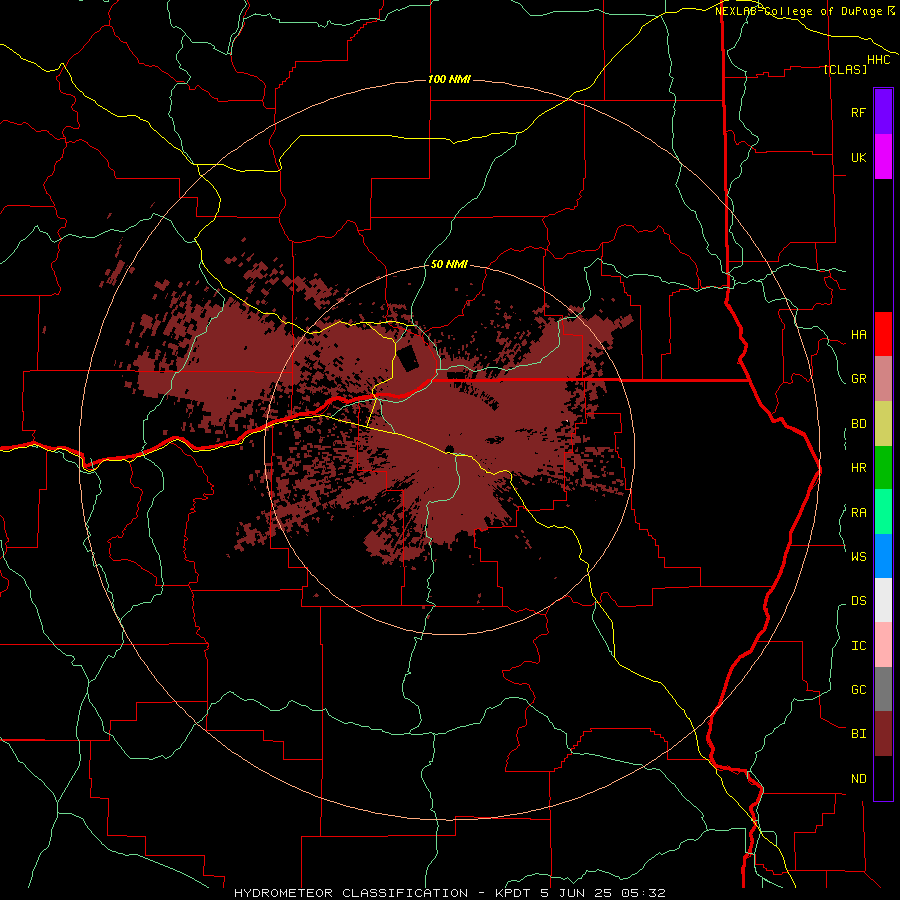
Task: Click the ND legend label
Action: click(858, 779)
